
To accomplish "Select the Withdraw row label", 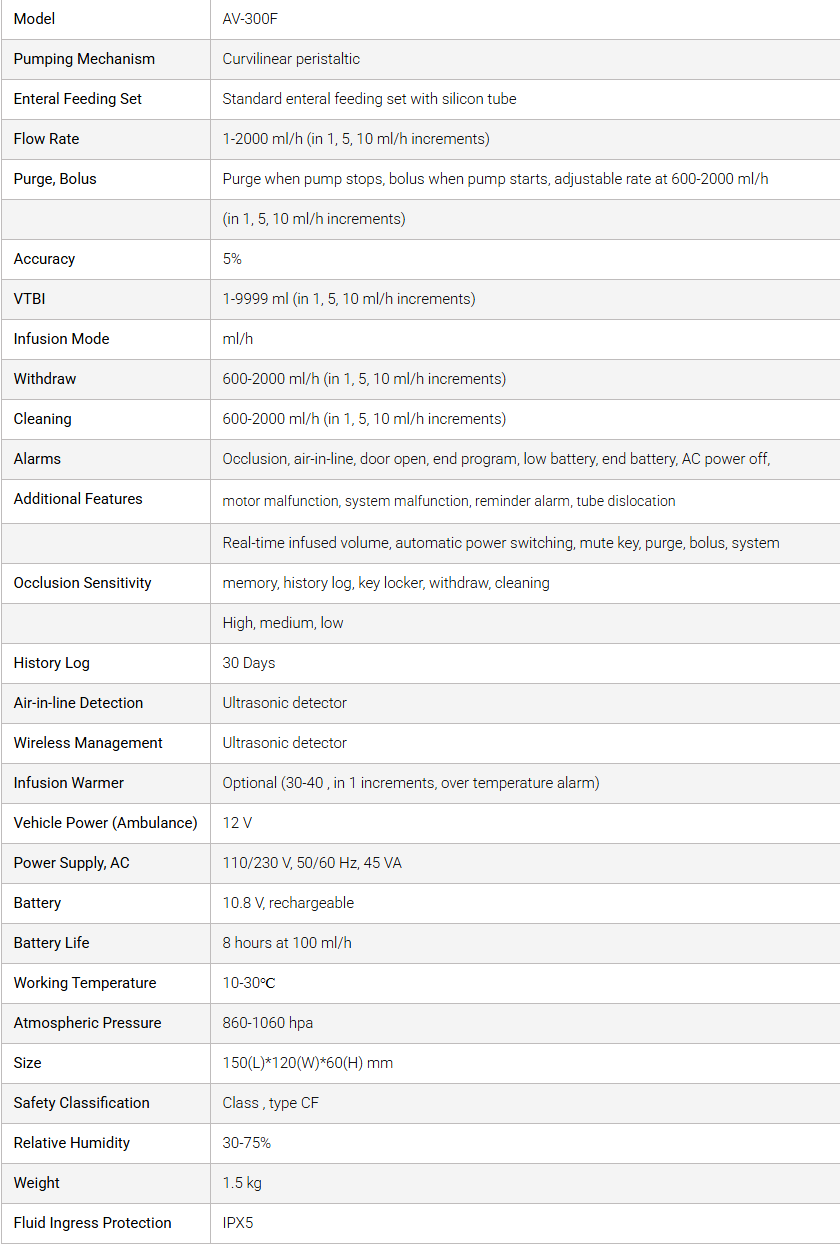I will click(x=45, y=379).
